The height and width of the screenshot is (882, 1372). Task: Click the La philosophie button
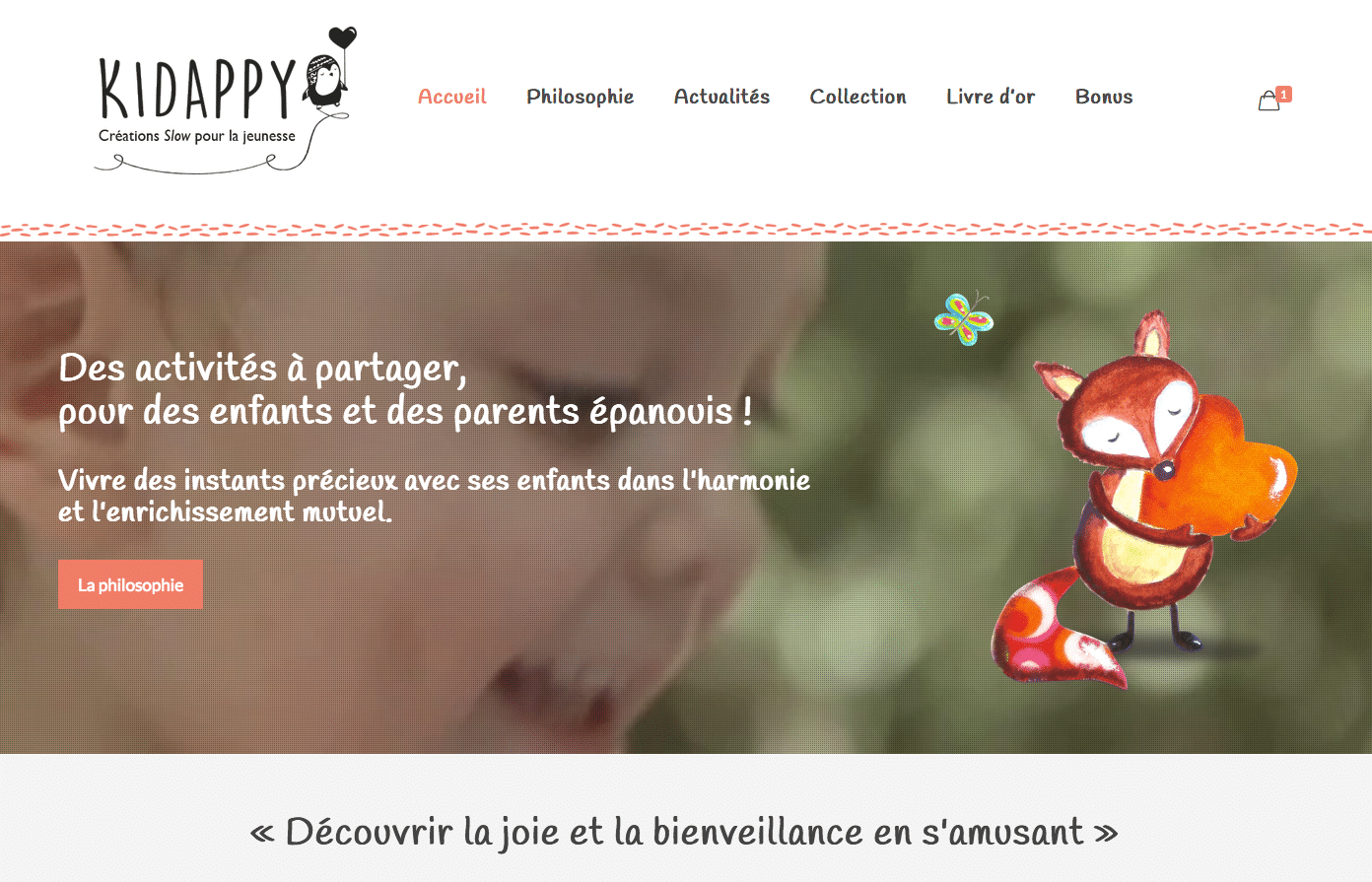130,584
